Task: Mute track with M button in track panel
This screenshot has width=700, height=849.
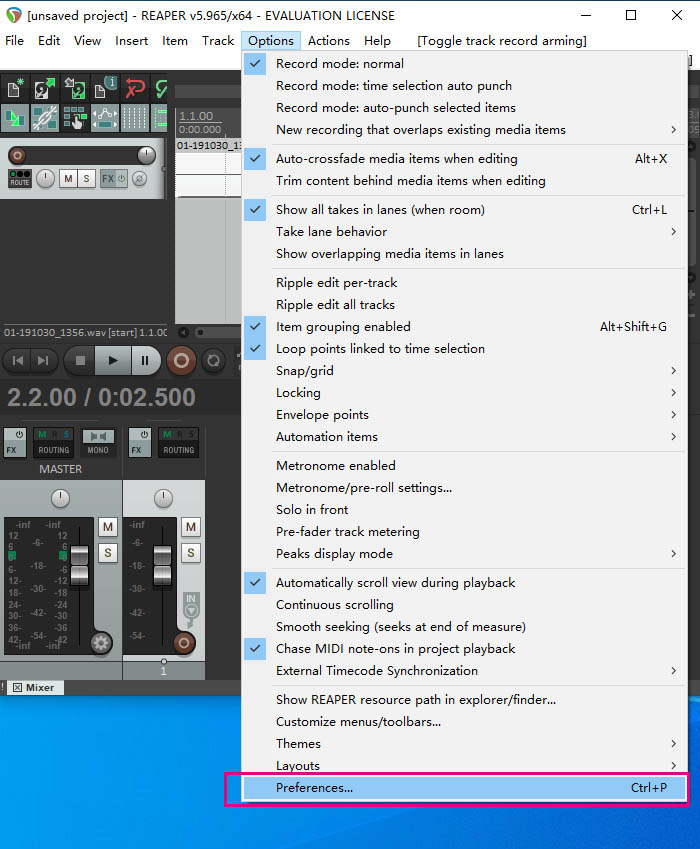Action: click(x=68, y=179)
